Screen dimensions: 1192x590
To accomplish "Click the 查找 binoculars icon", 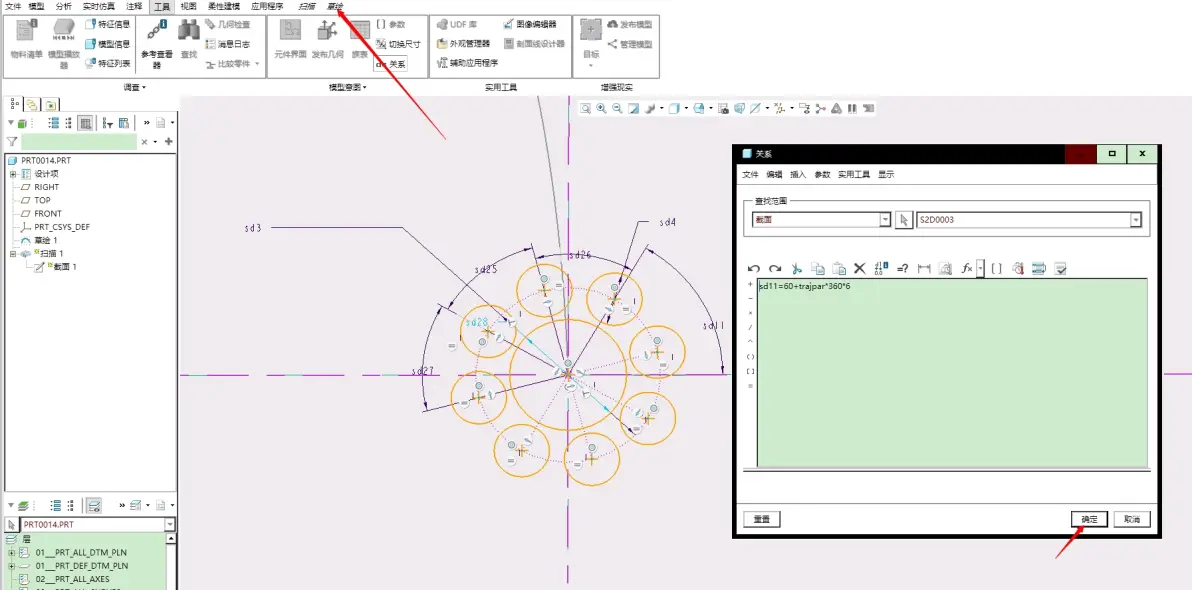I will click(189, 40).
